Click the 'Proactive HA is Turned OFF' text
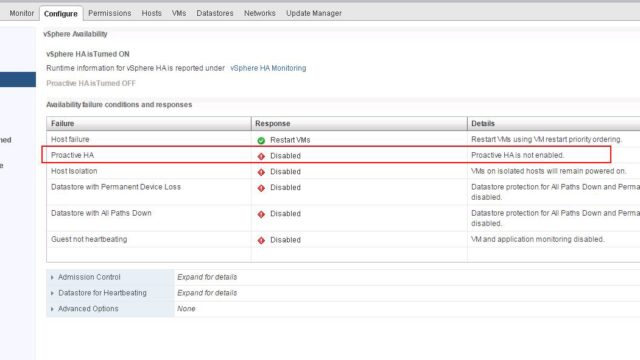 click(91, 83)
